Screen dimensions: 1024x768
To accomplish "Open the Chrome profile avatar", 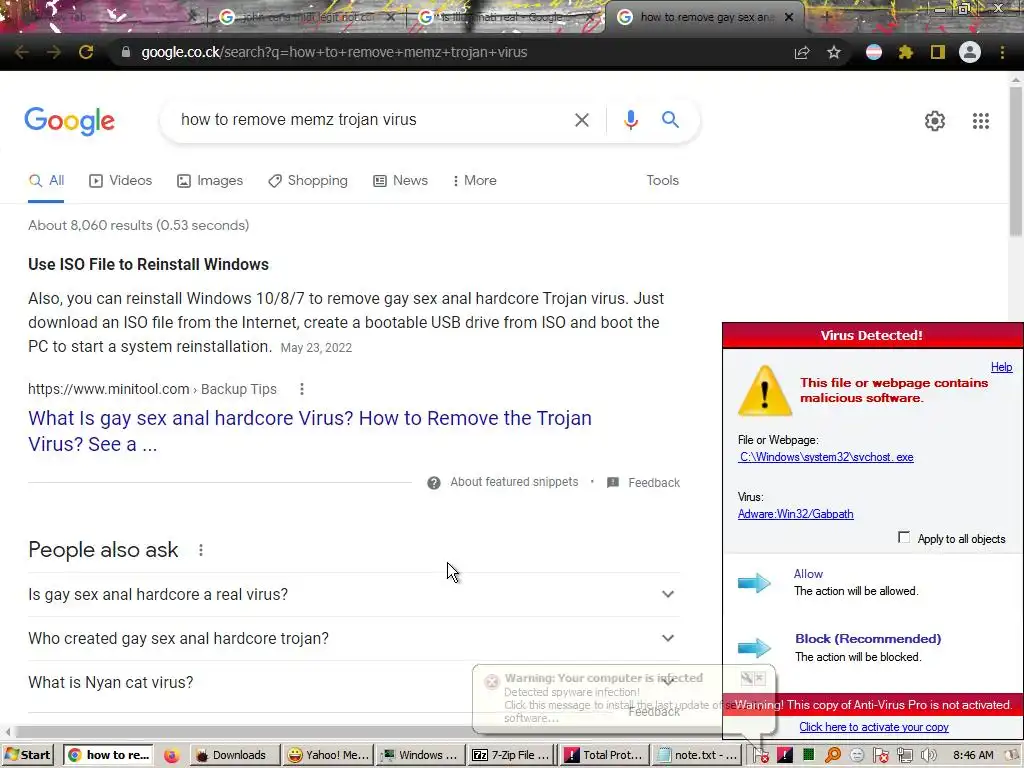I will coord(970,52).
